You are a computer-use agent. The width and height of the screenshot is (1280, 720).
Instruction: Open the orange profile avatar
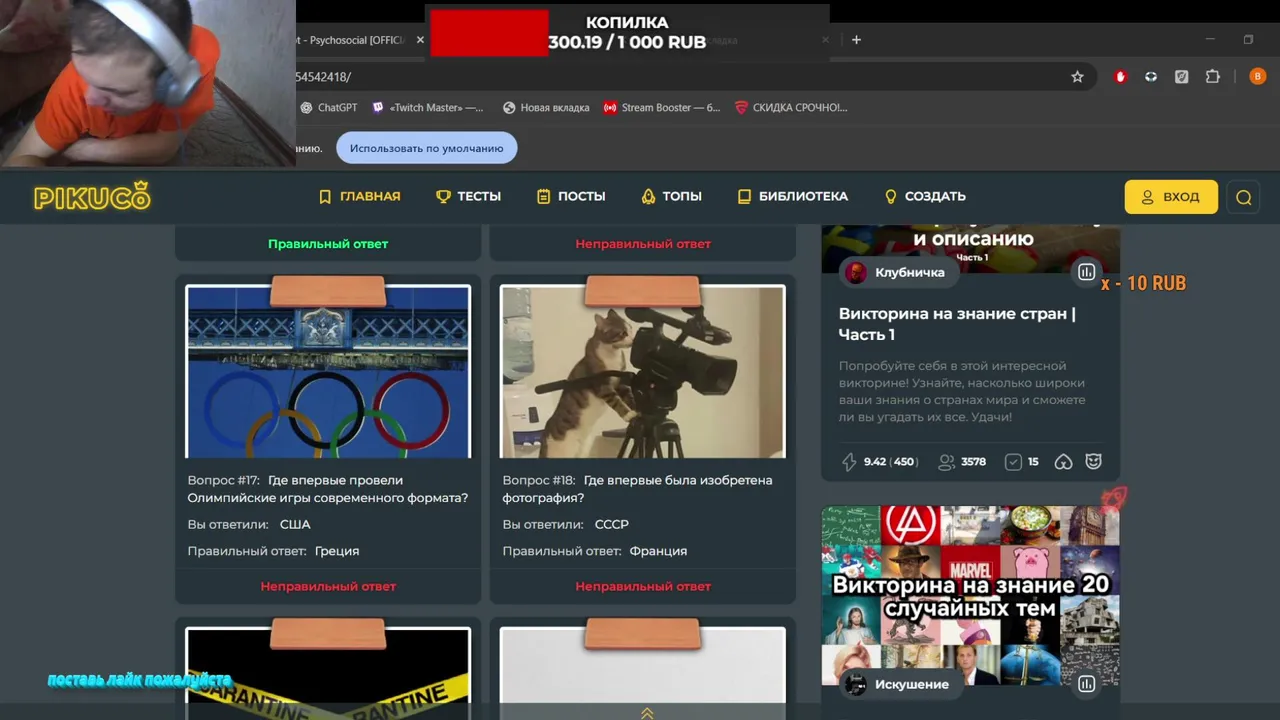pos(1258,77)
